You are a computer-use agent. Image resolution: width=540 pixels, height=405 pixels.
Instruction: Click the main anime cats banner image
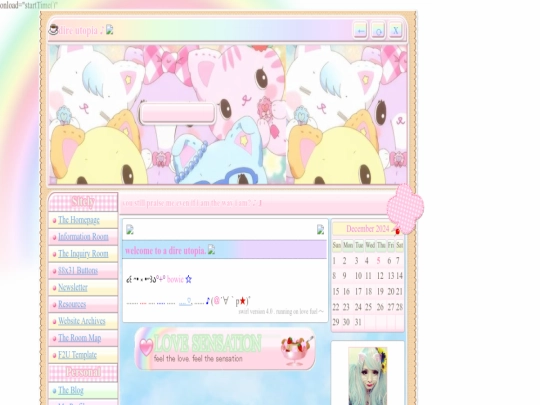tap(227, 115)
